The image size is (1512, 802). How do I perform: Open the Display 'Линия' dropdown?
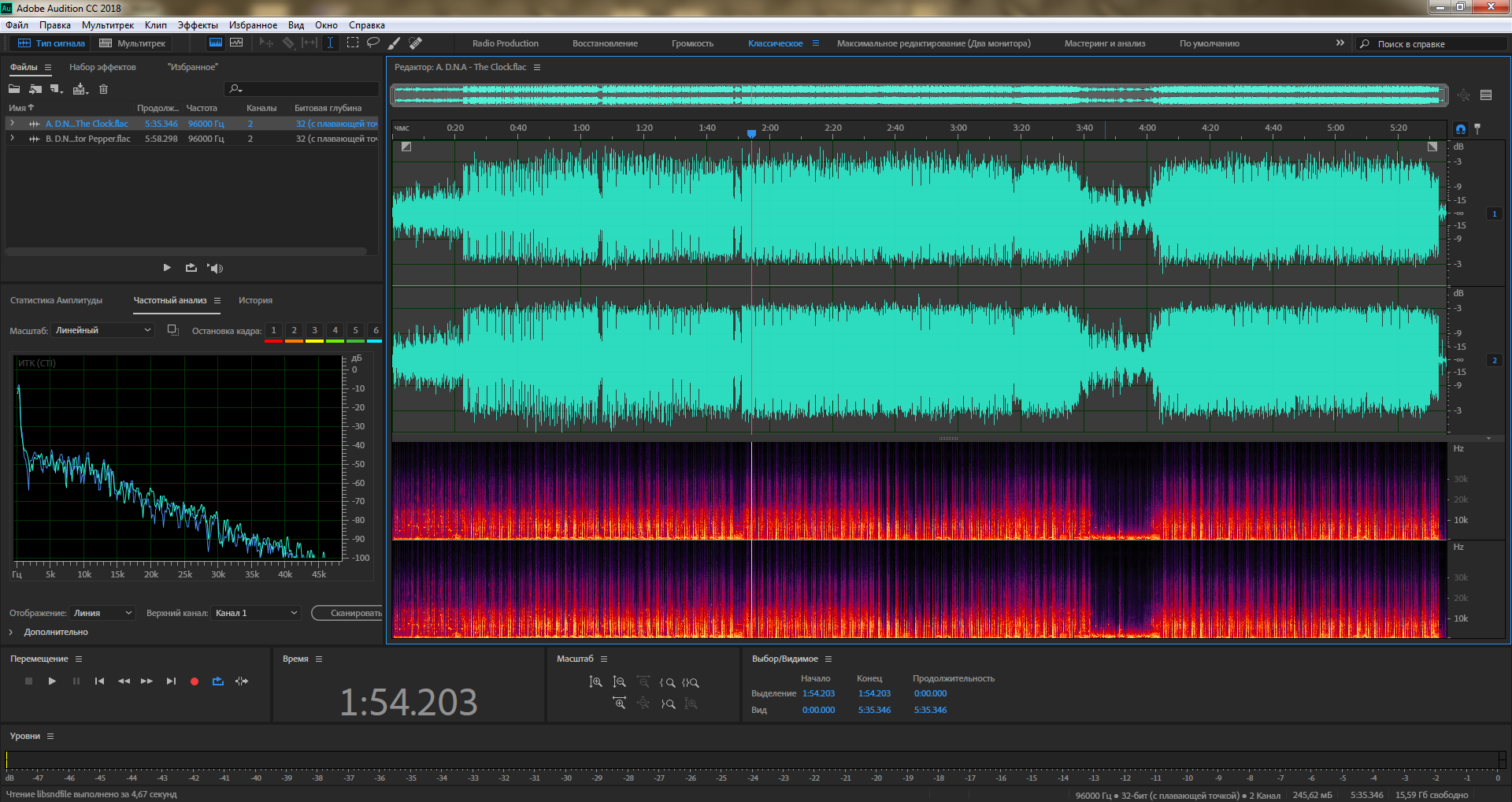click(x=102, y=613)
